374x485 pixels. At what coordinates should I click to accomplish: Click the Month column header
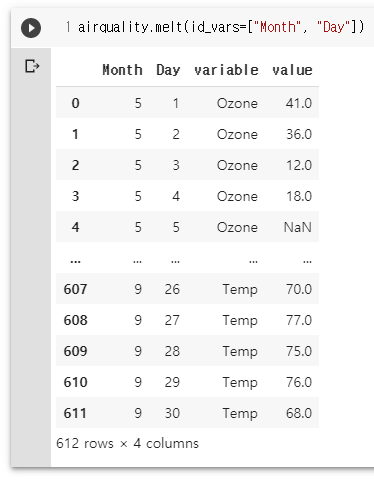[122, 70]
